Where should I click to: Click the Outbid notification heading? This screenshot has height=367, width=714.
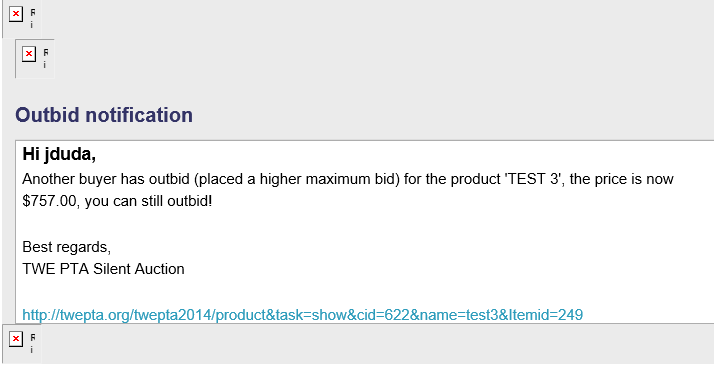tap(104, 115)
